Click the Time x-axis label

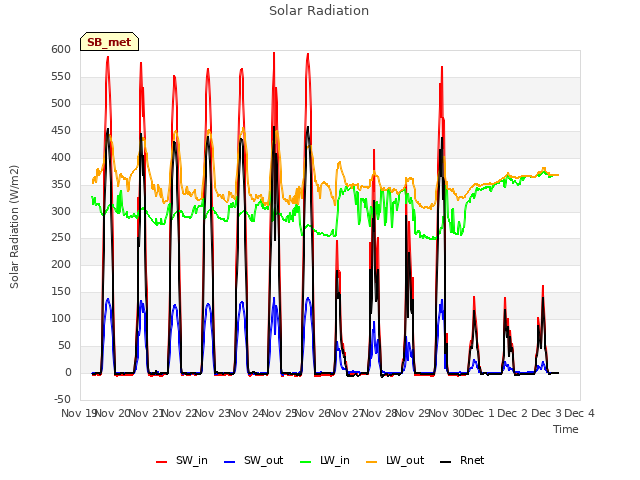point(566,429)
